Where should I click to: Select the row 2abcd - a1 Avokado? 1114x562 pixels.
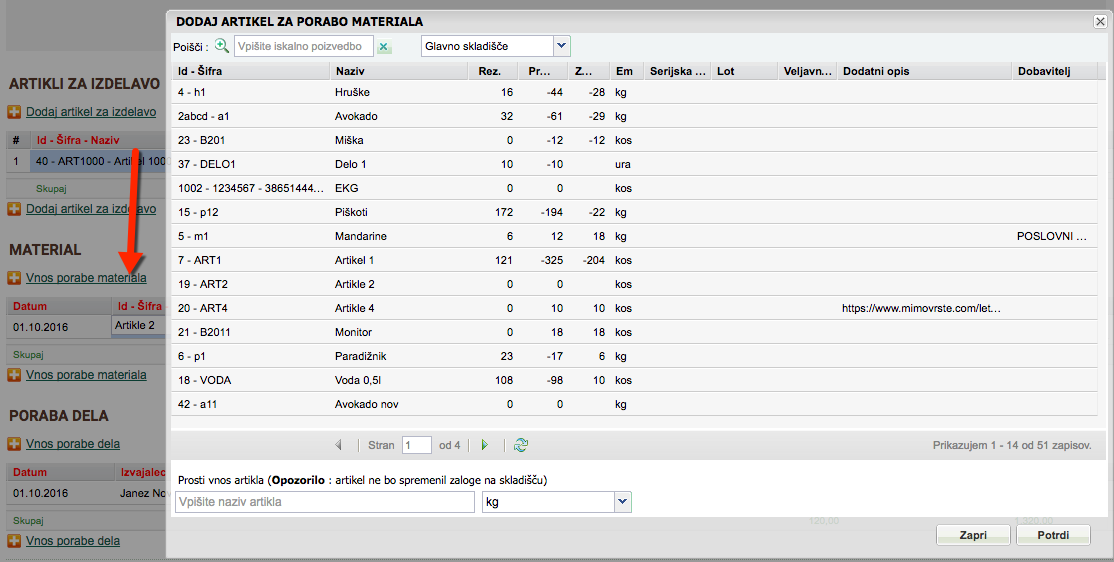[634, 117]
